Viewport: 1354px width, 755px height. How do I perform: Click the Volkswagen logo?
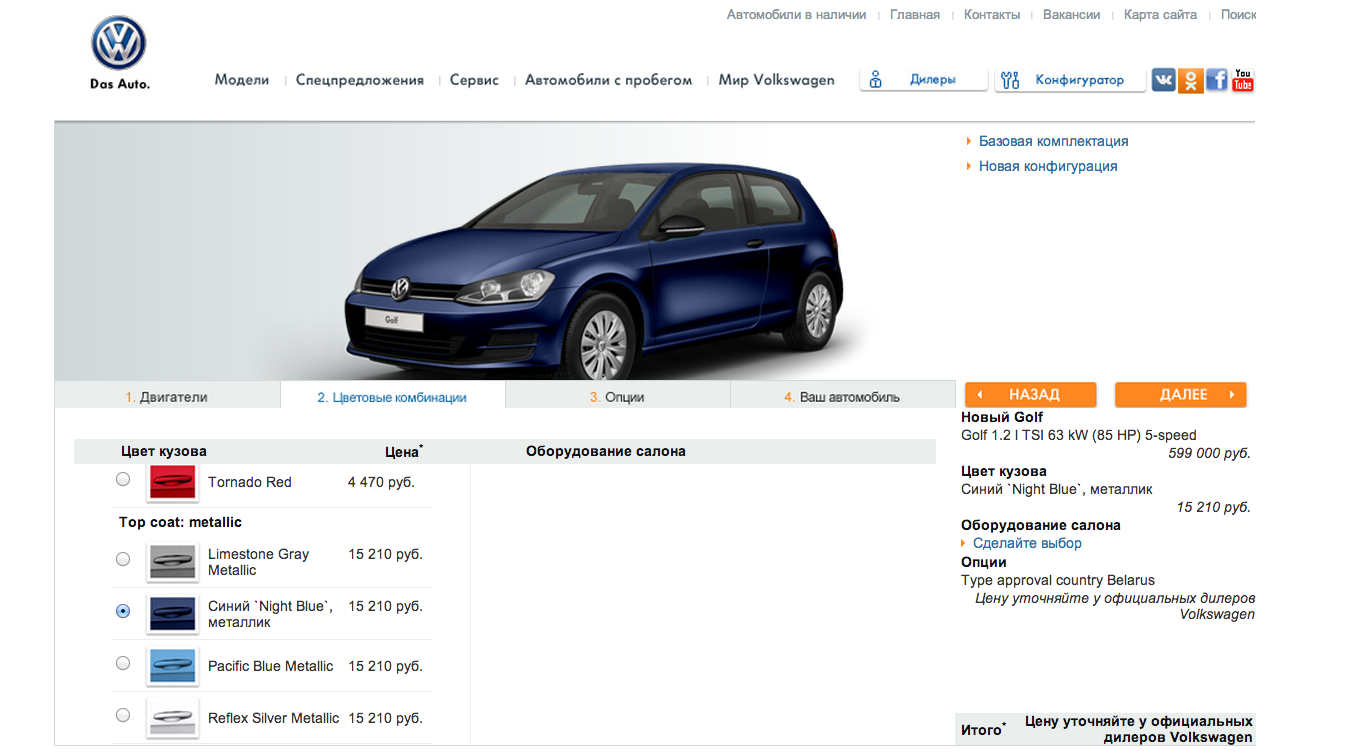click(x=119, y=45)
